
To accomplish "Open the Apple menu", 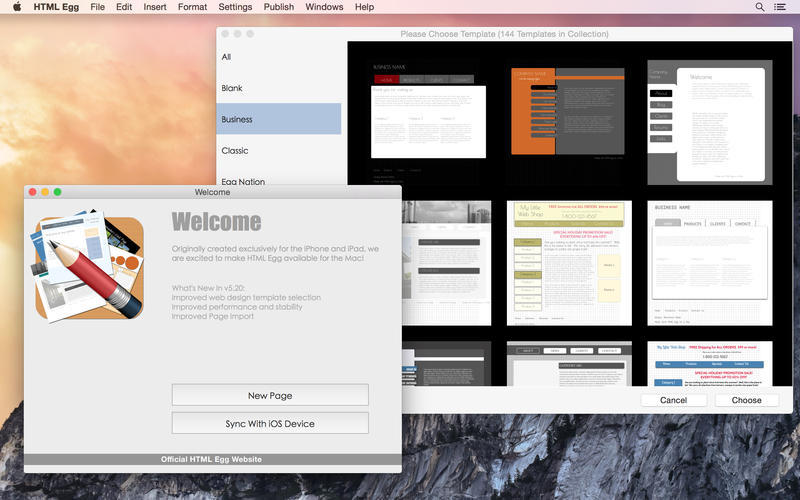I will pos(16,7).
